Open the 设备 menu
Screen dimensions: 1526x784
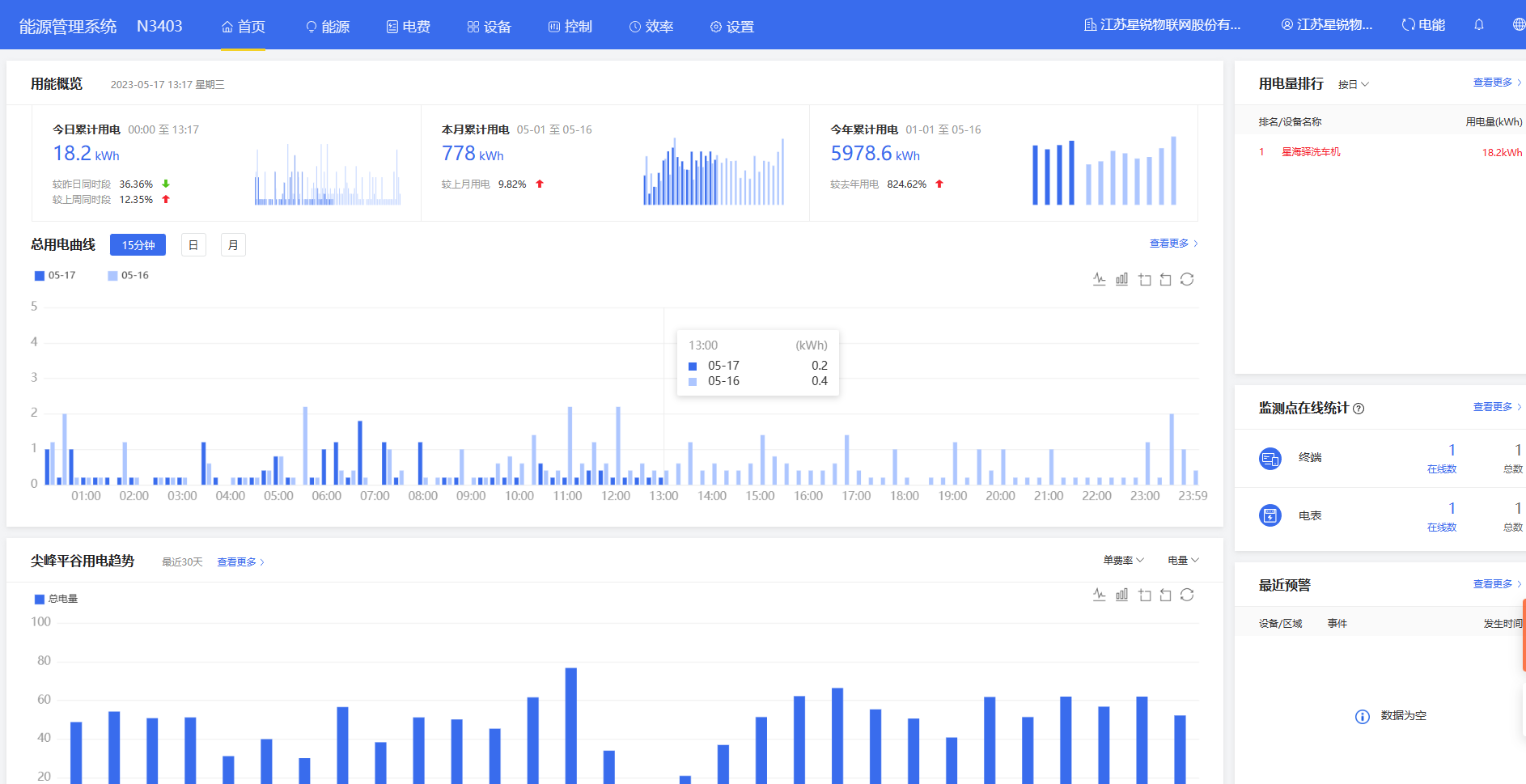490,27
